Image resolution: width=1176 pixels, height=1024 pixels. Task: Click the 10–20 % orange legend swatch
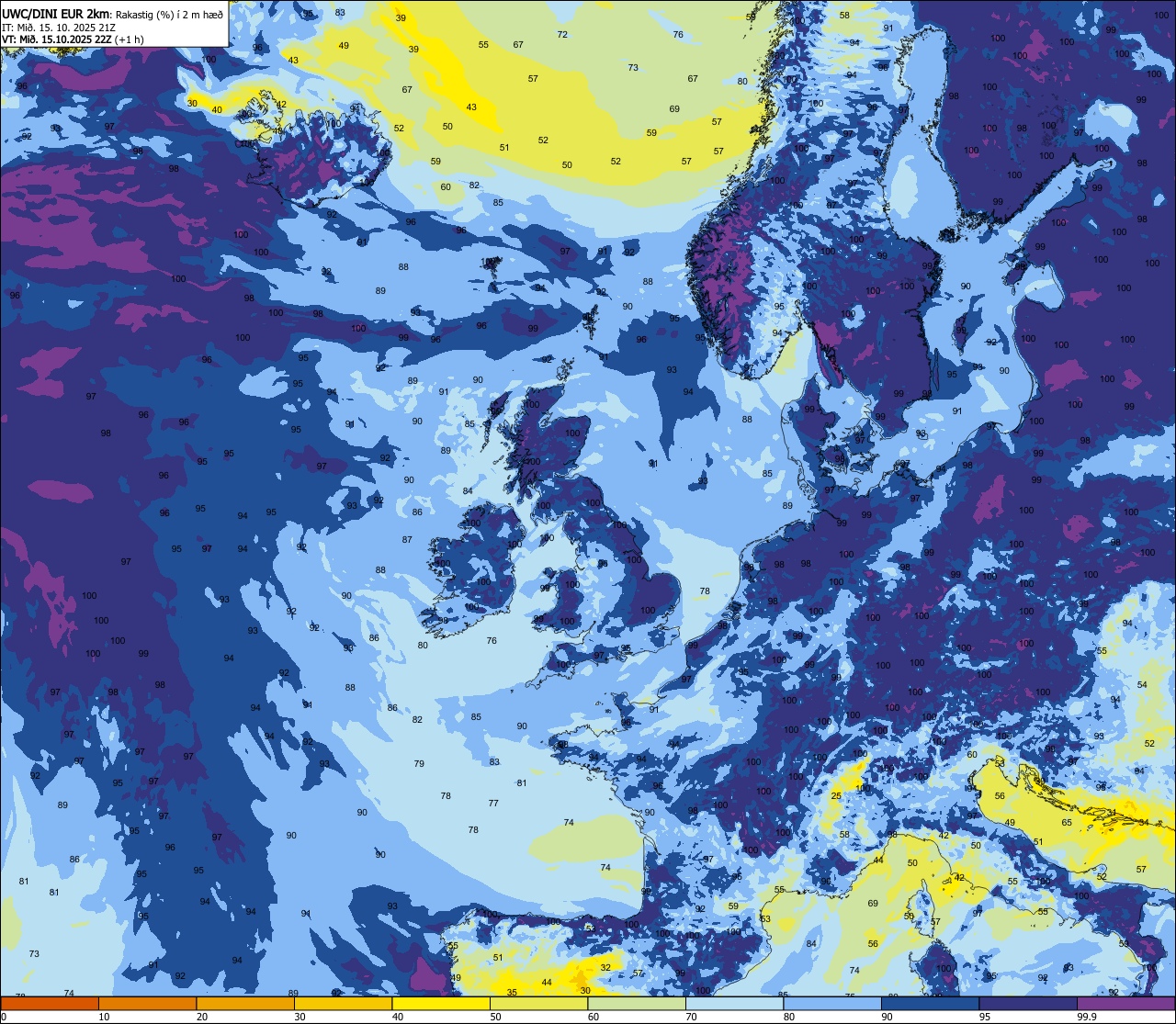[147, 1003]
